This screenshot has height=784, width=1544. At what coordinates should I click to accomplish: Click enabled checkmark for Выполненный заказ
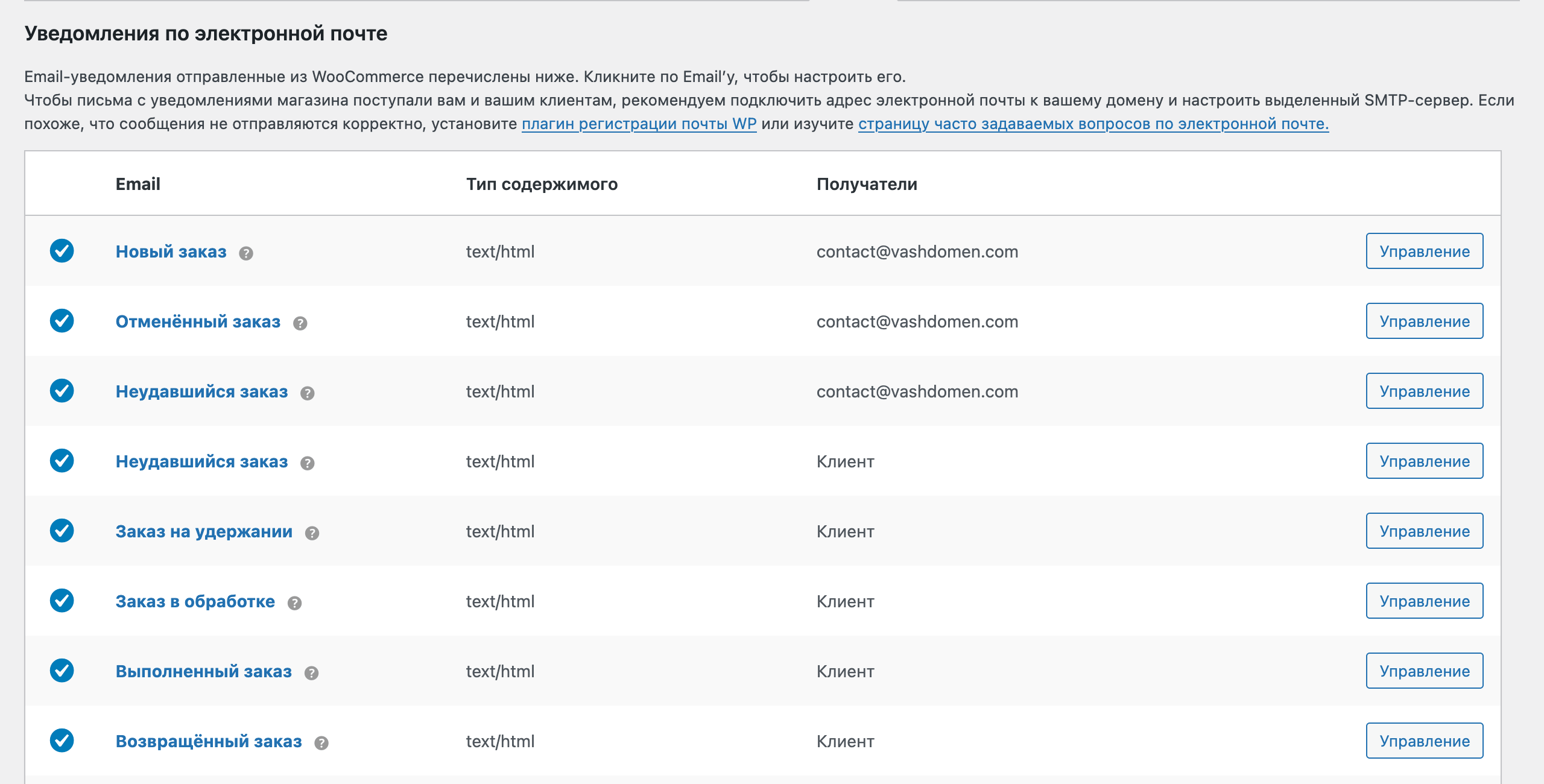62,671
